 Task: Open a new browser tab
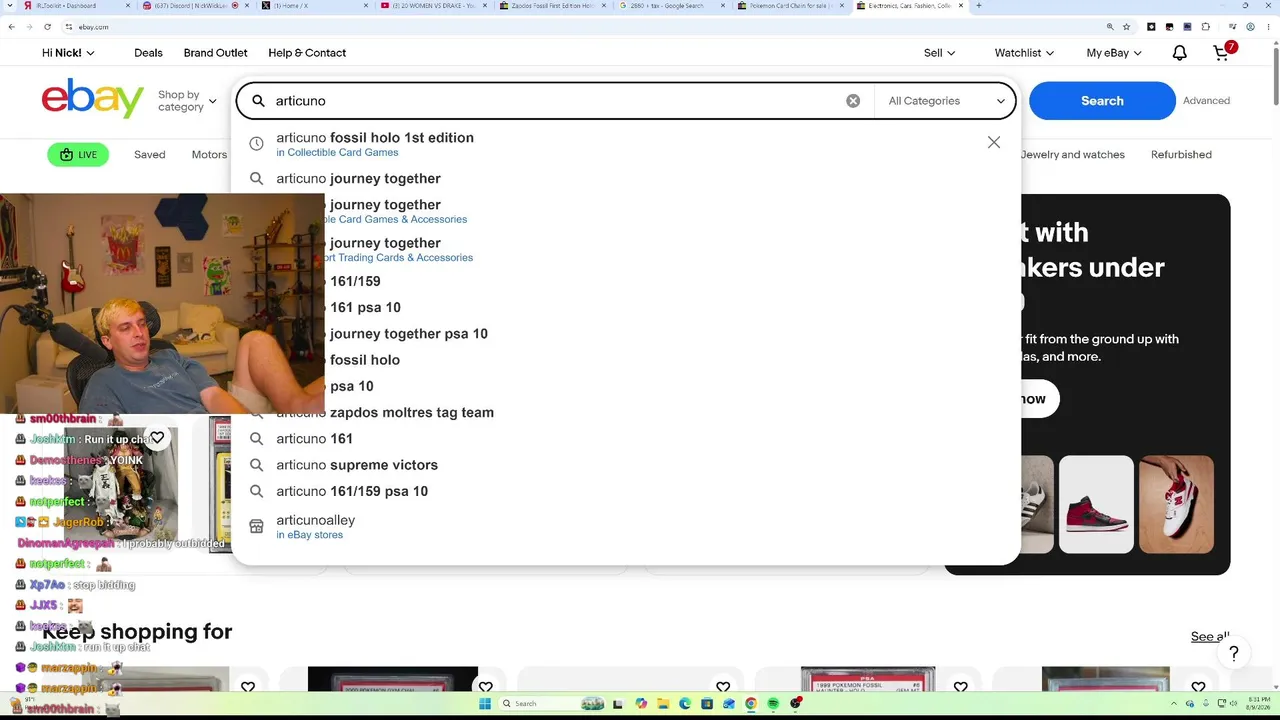(978, 6)
